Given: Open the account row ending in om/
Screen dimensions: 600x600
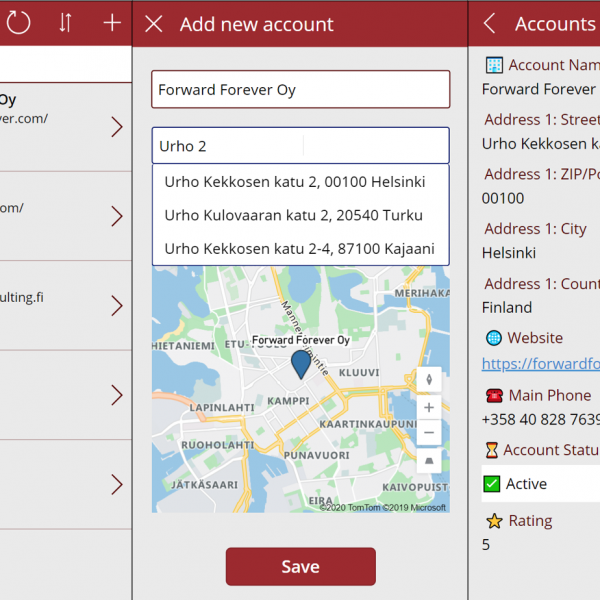Looking at the screenshot, I should click(x=66, y=216).
